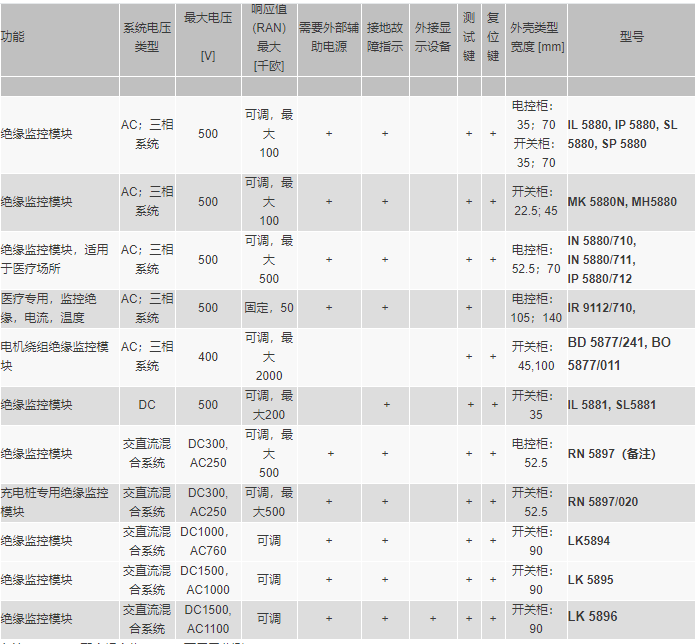
Task: Click the 功能 column header
Action: [x=13, y=37]
